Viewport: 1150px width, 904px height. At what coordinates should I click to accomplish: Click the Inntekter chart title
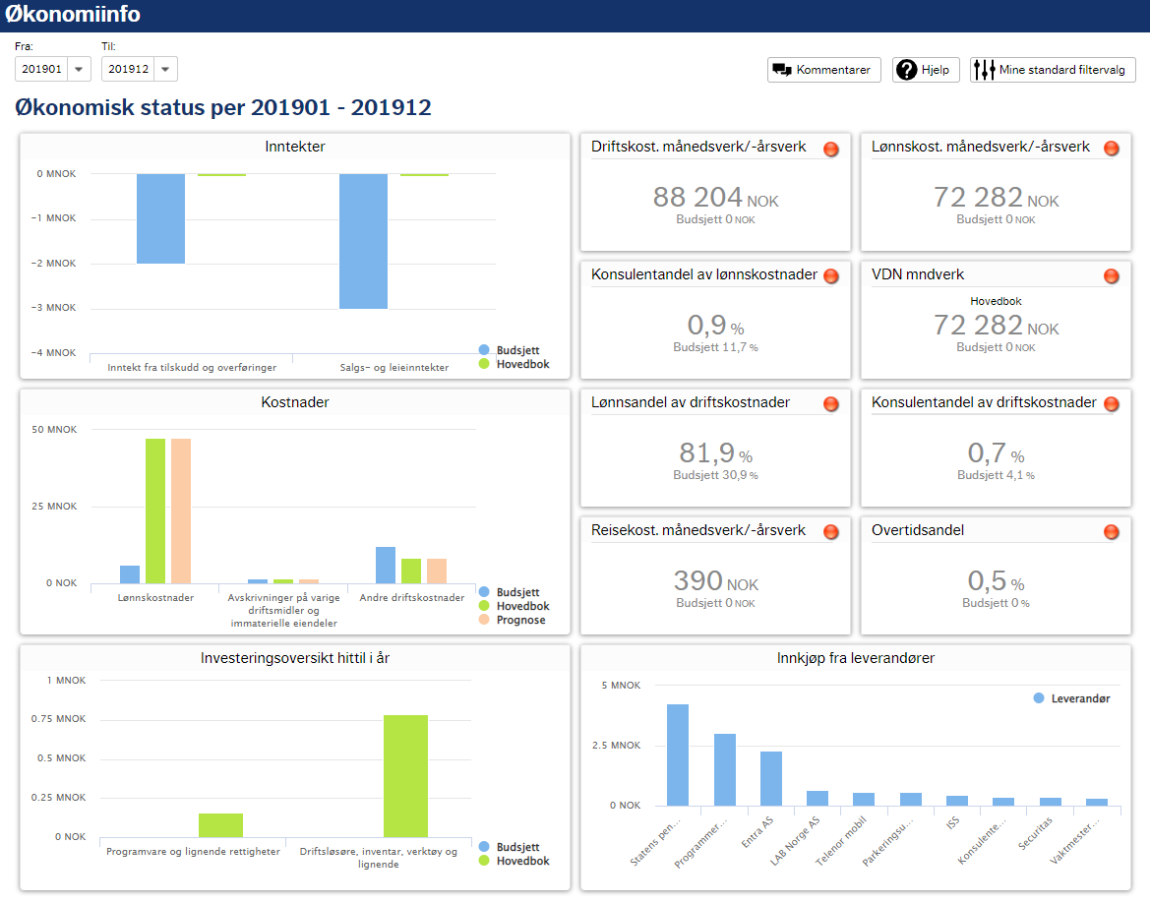(295, 147)
